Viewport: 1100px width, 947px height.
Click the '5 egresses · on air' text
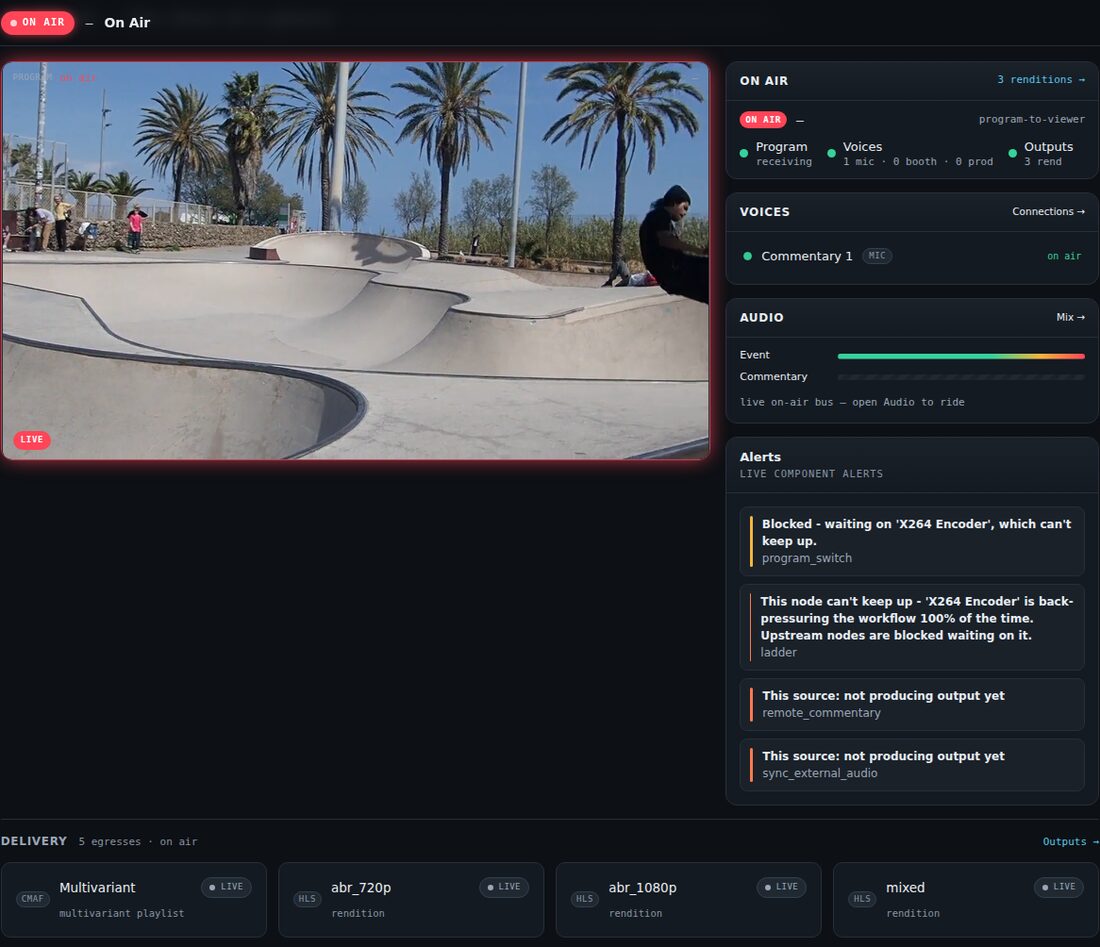[x=138, y=842]
